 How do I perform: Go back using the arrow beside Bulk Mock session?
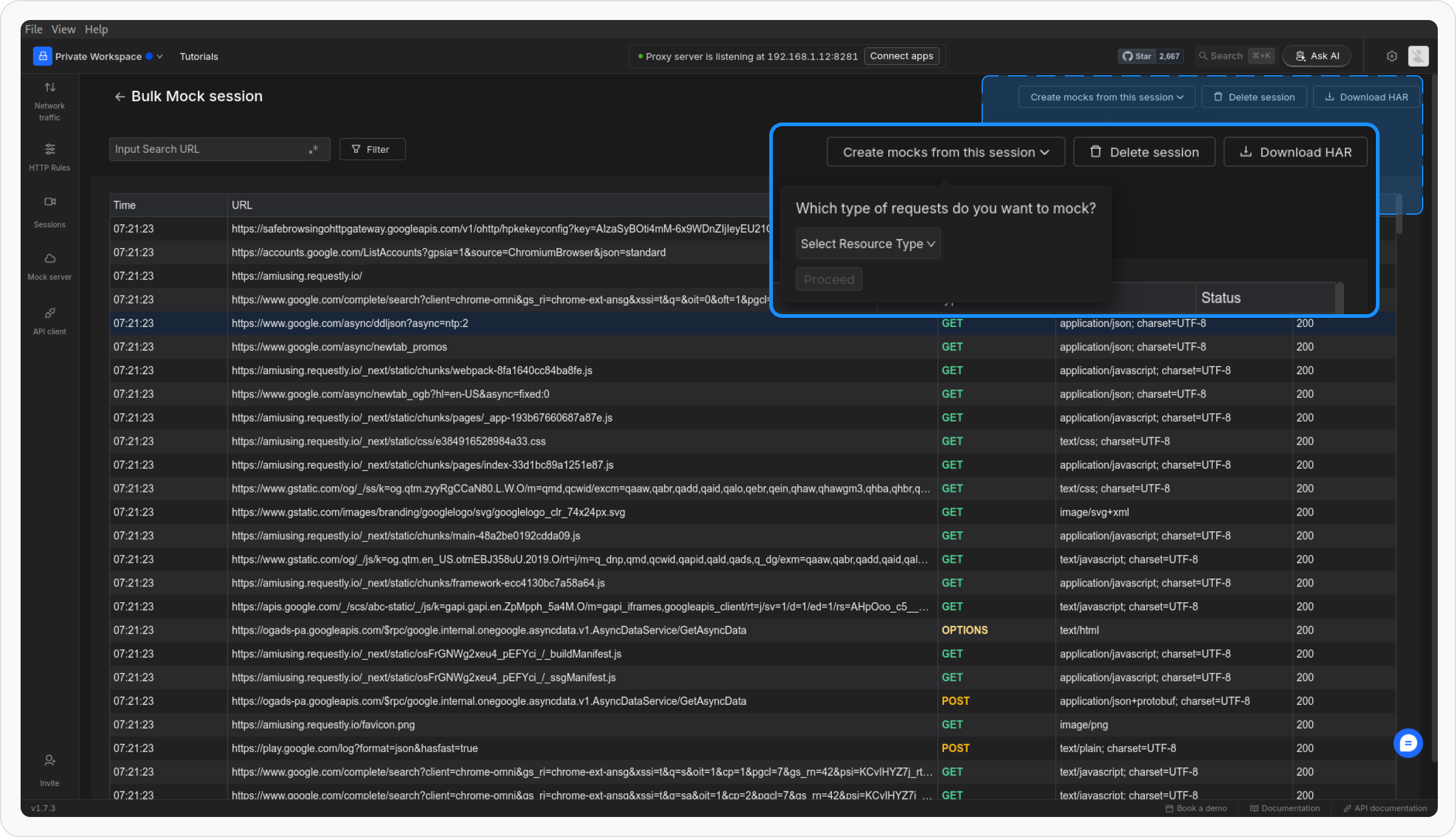(120, 97)
